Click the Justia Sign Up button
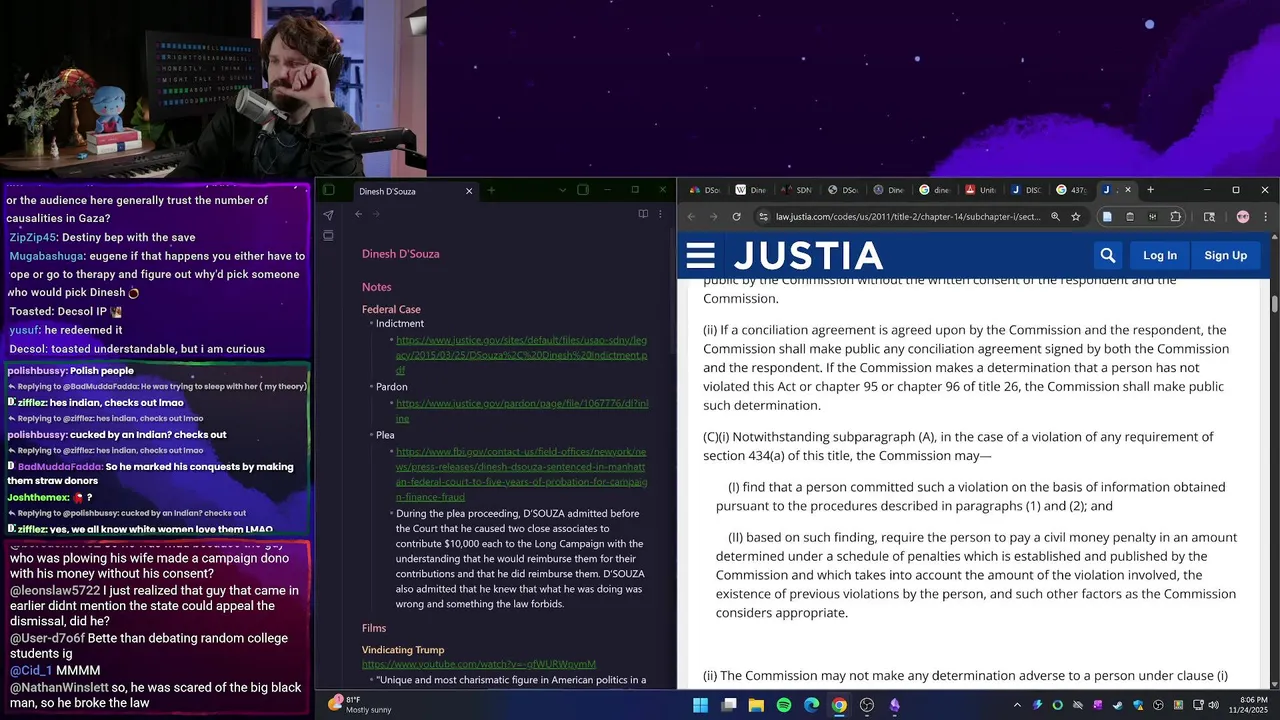This screenshot has width=1280, height=720. (1225, 255)
